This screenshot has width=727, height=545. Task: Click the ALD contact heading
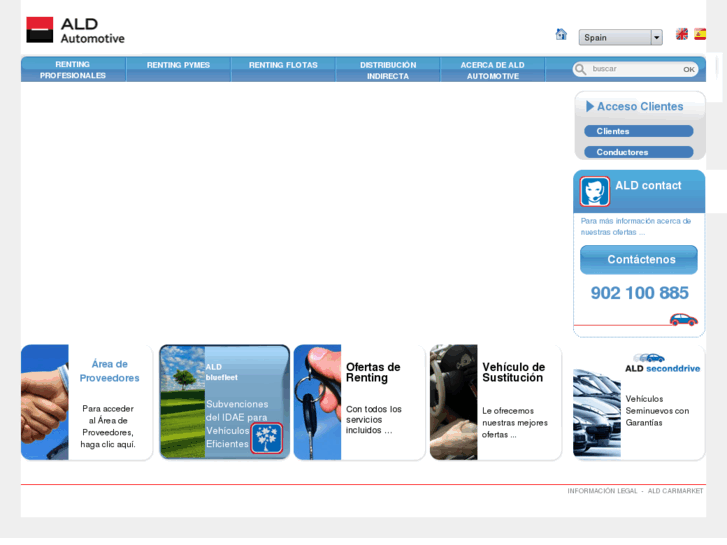pos(648,186)
